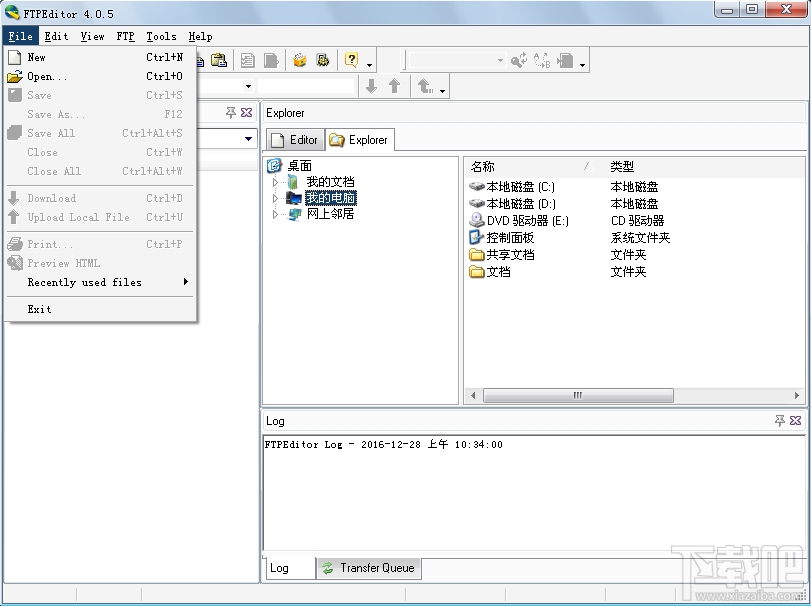Select 本地磁盘 (C:) in file list
The height and width of the screenshot is (606, 811).
(x=520, y=187)
